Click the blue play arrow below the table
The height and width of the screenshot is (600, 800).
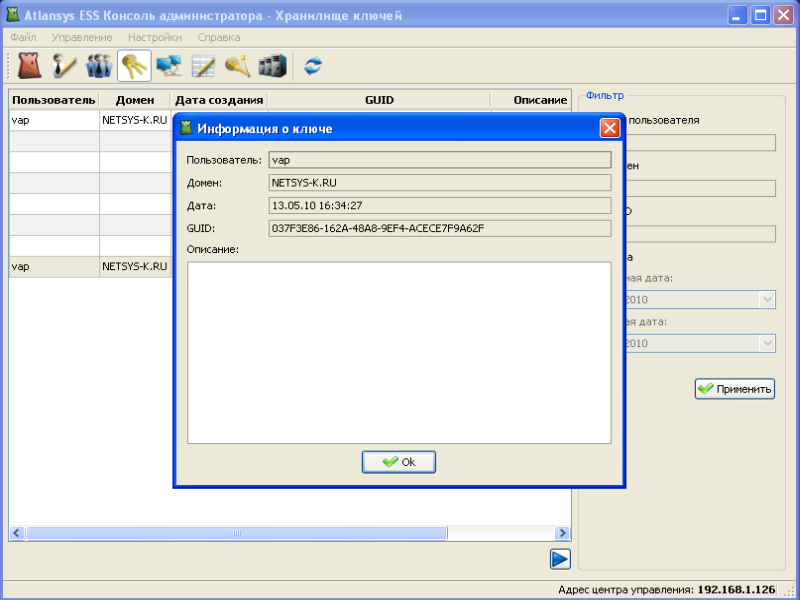click(x=560, y=559)
